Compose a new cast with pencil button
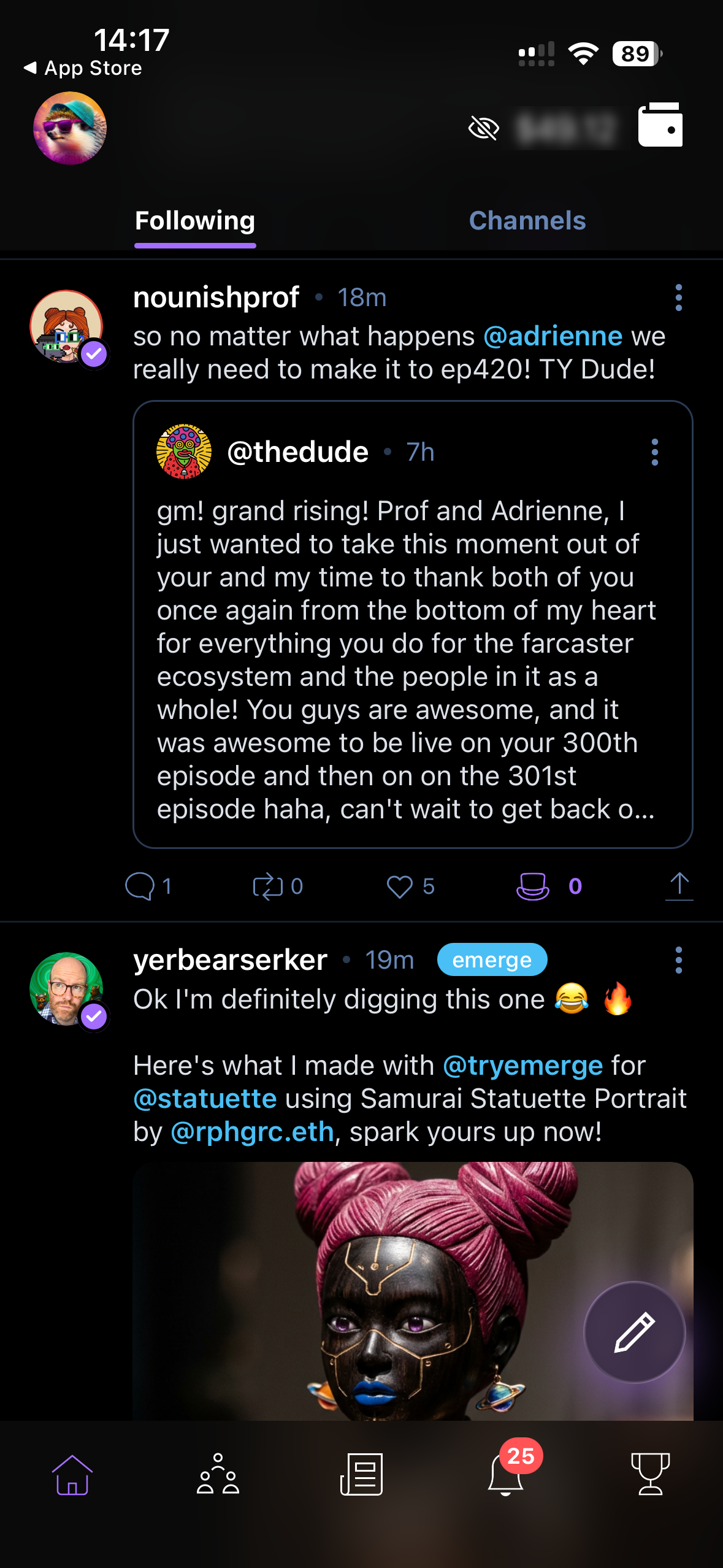Viewport: 723px width, 1568px height. click(x=634, y=1332)
